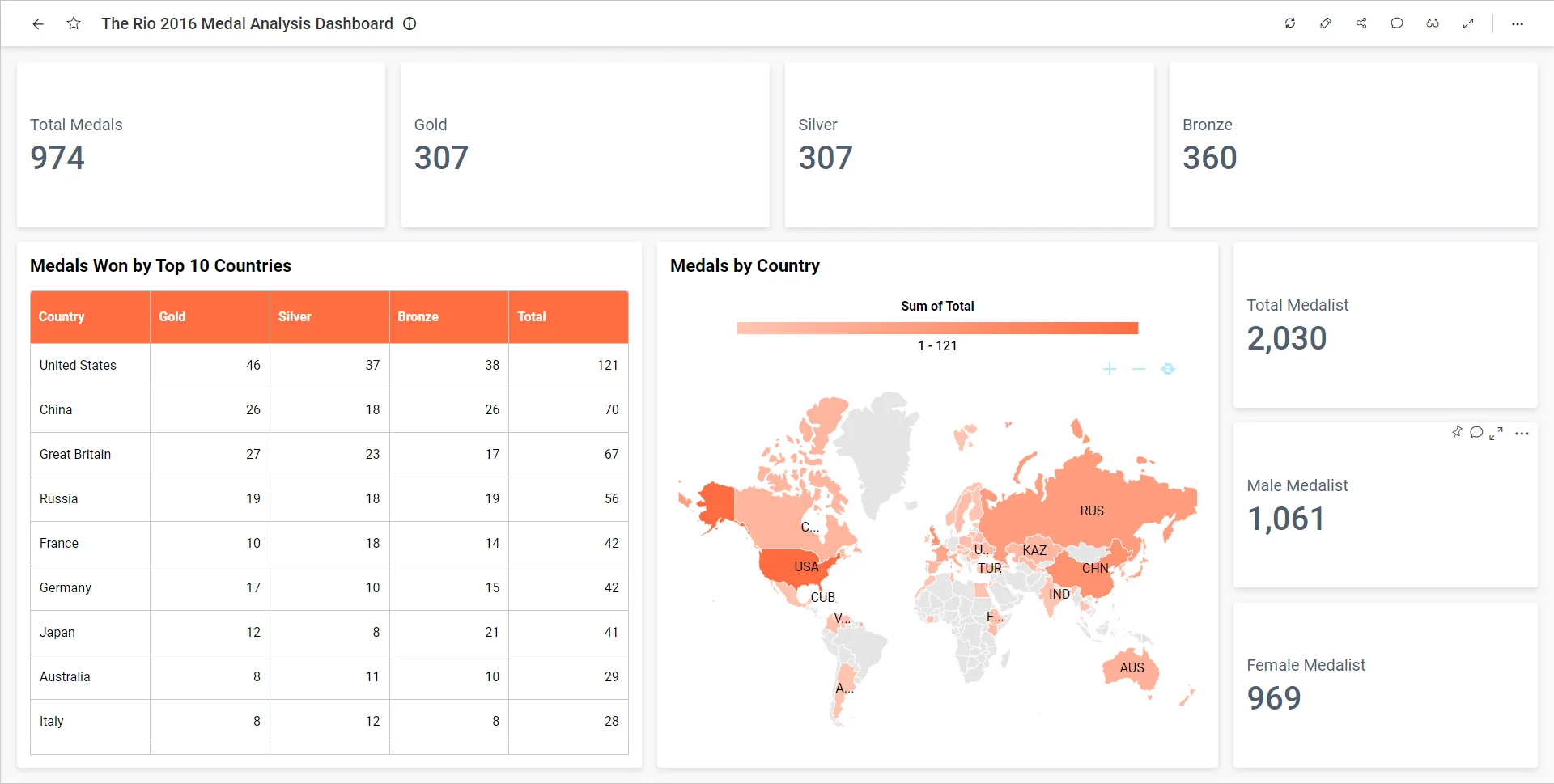
Task: Zoom out of the world map
Action: 1139,369
